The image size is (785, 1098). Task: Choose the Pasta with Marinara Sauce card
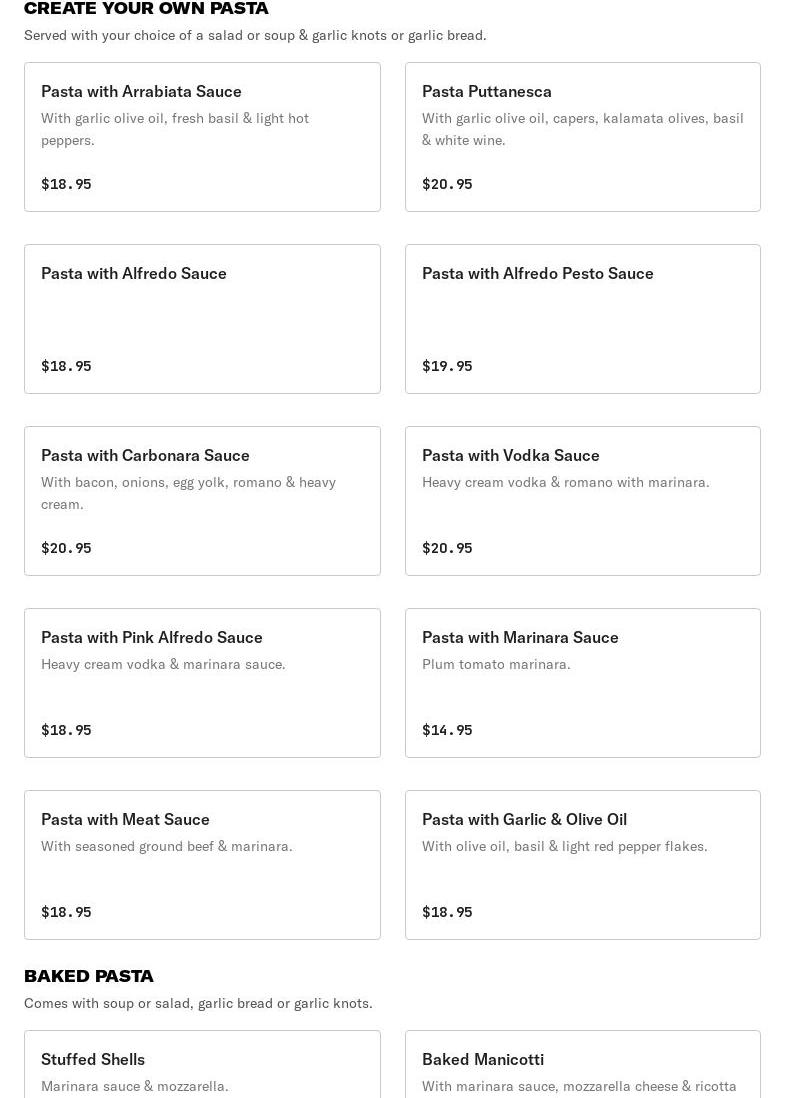tap(583, 683)
